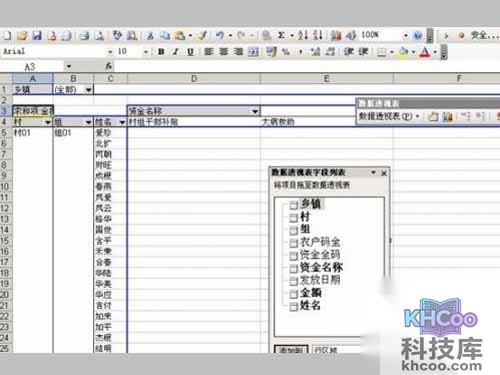Click the AutoSum sigma icon
The image size is (500, 375).
281,35
